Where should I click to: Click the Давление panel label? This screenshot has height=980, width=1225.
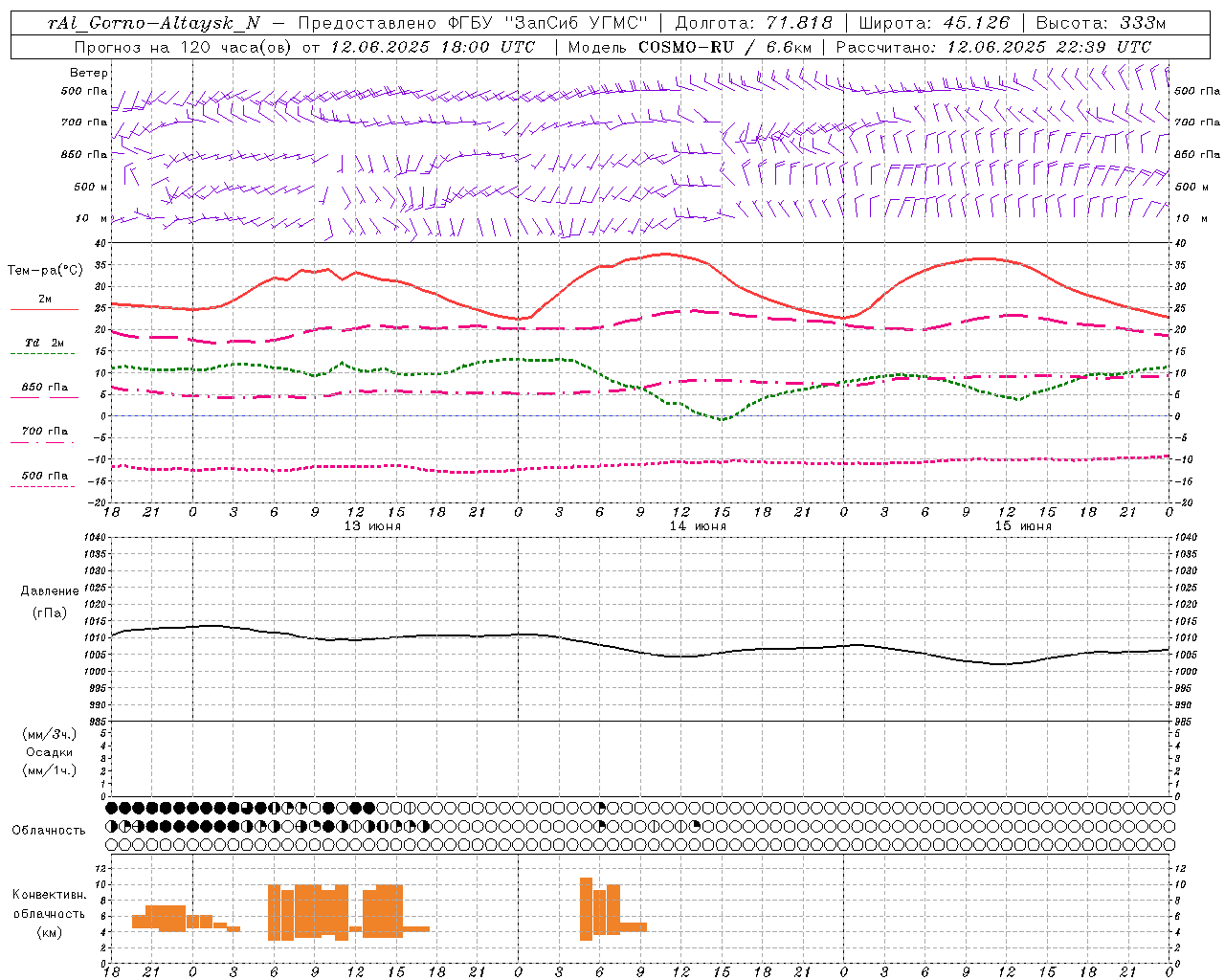click(x=50, y=591)
